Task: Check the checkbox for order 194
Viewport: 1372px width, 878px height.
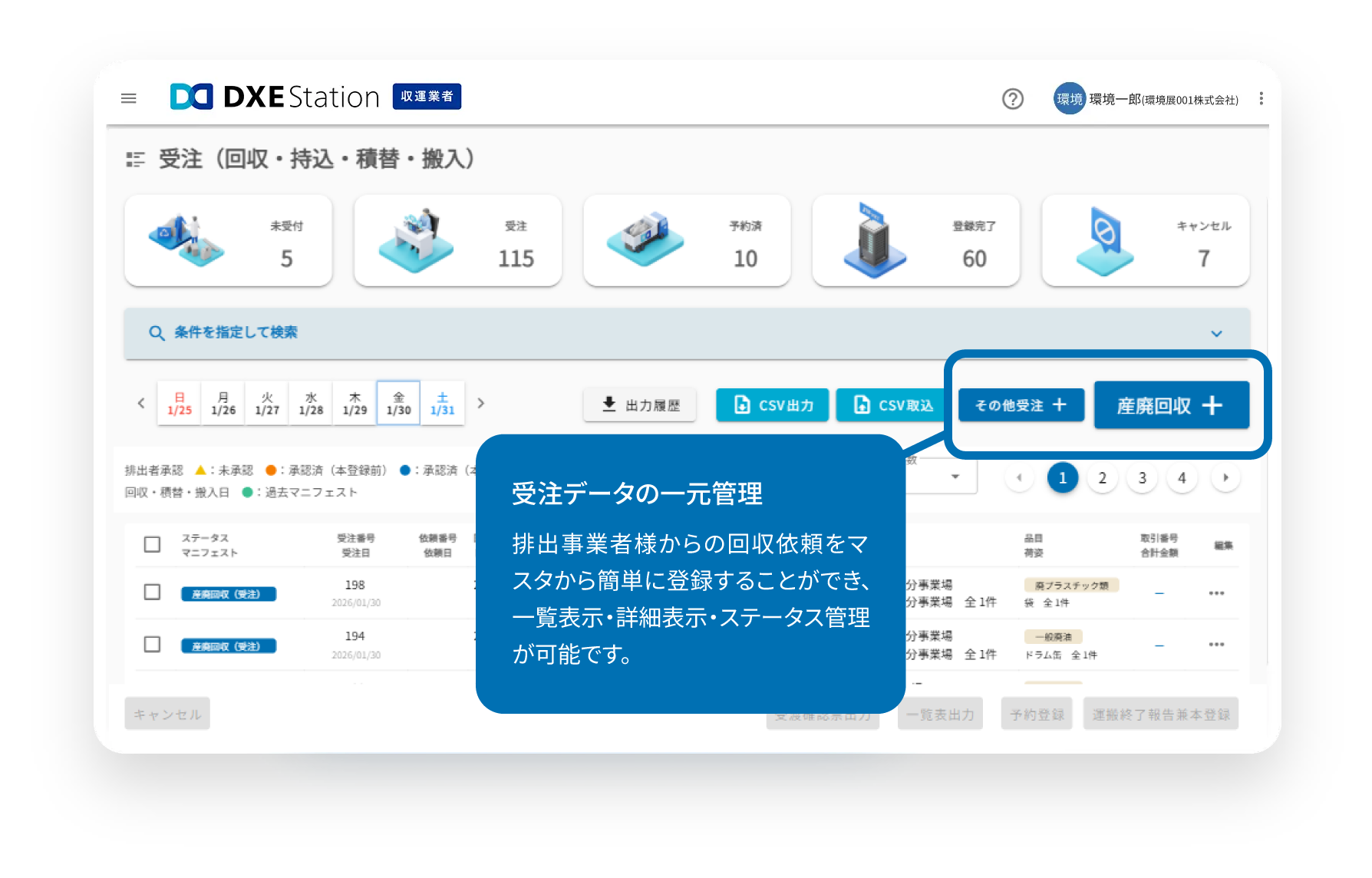Action: 152,645
